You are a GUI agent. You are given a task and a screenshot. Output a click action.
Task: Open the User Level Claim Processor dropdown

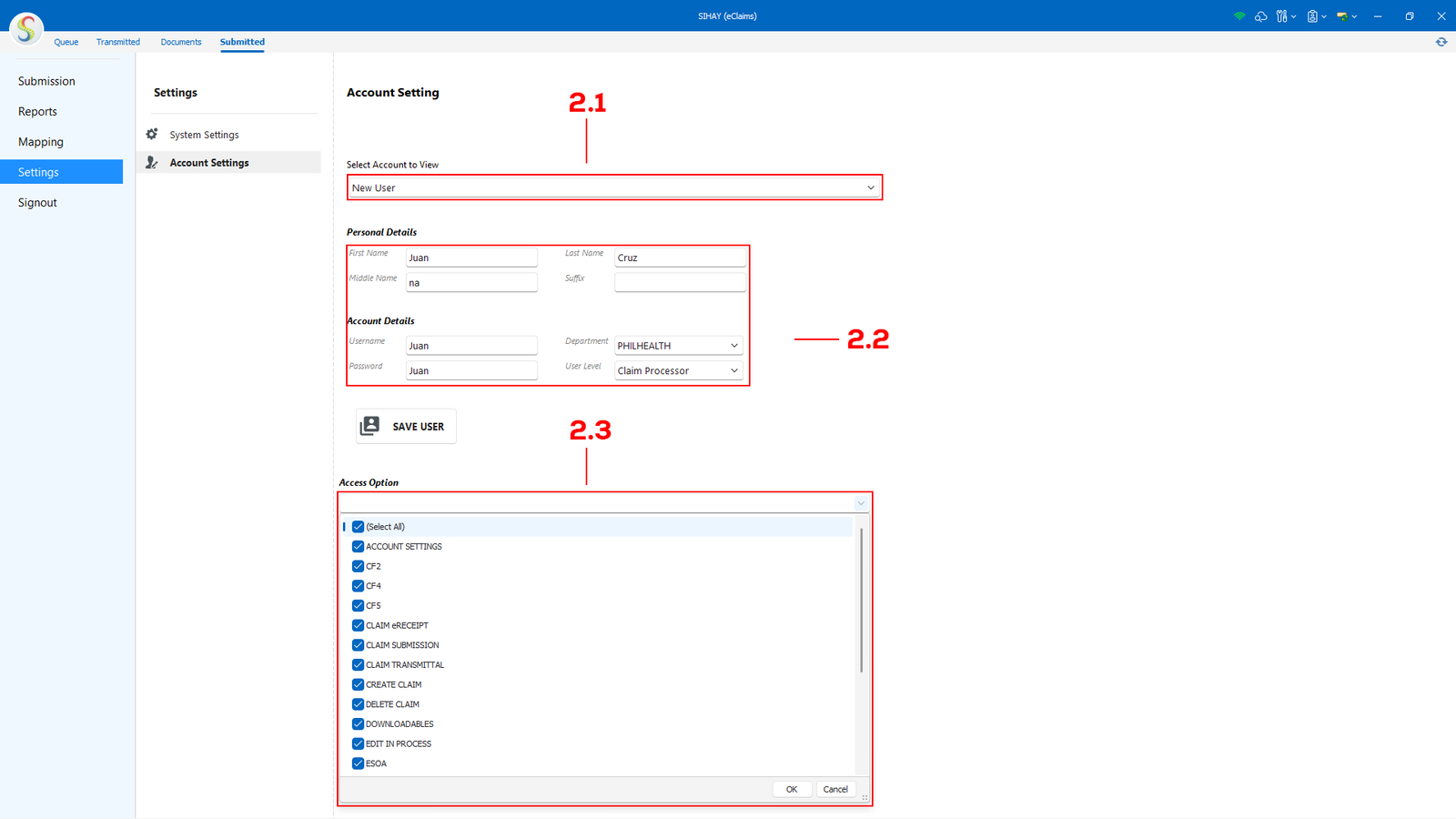click(678, 370)
